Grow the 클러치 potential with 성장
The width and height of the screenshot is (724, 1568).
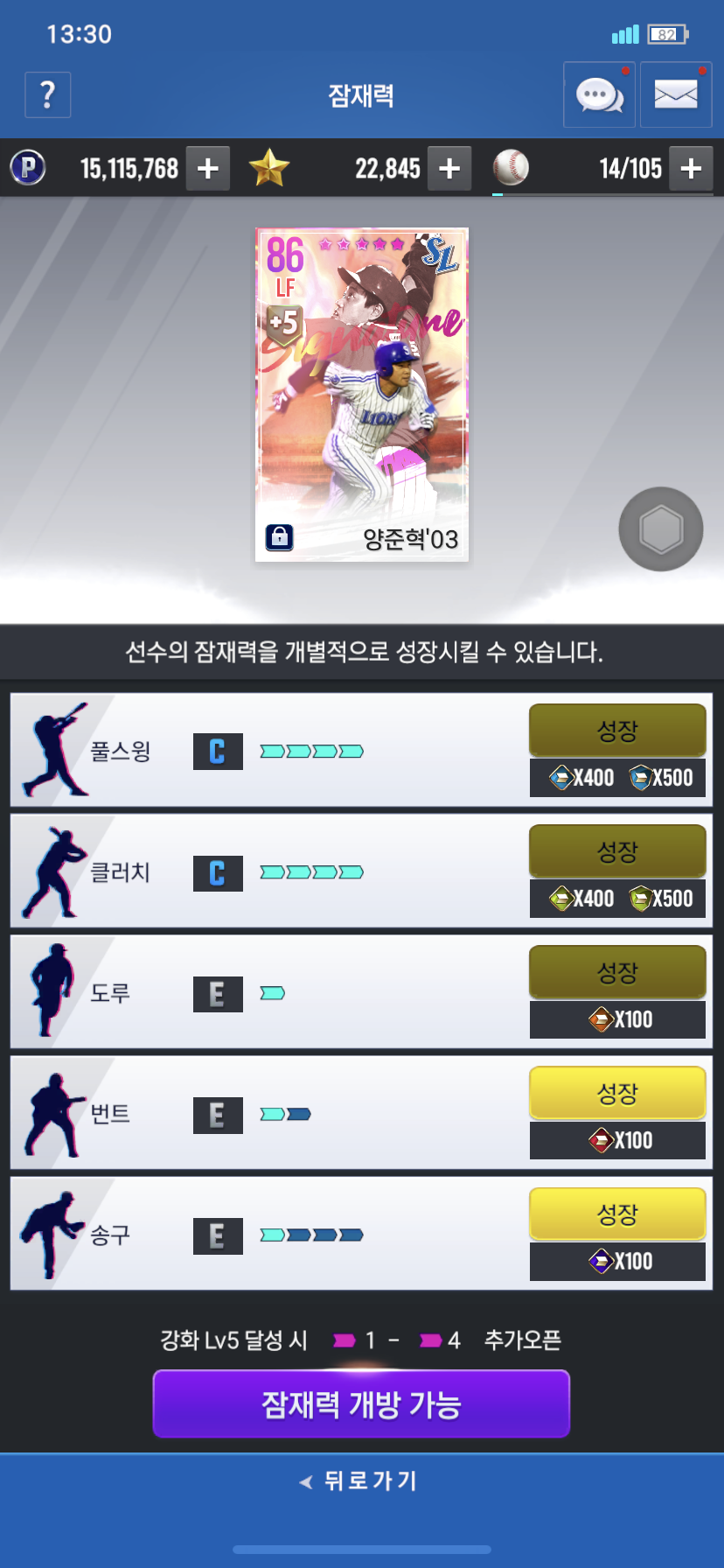point(617,851)
